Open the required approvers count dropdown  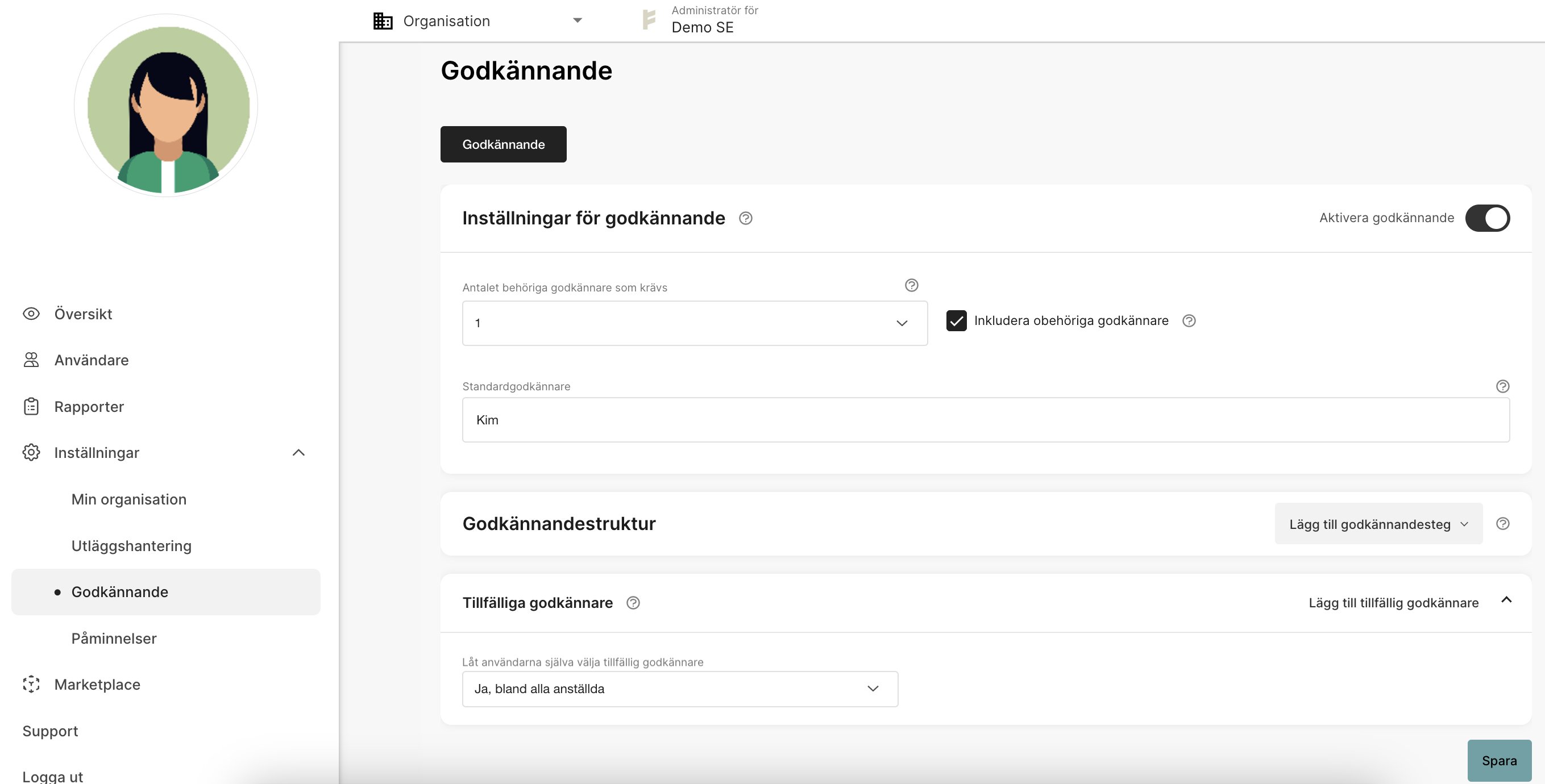(x=695, y=323)
